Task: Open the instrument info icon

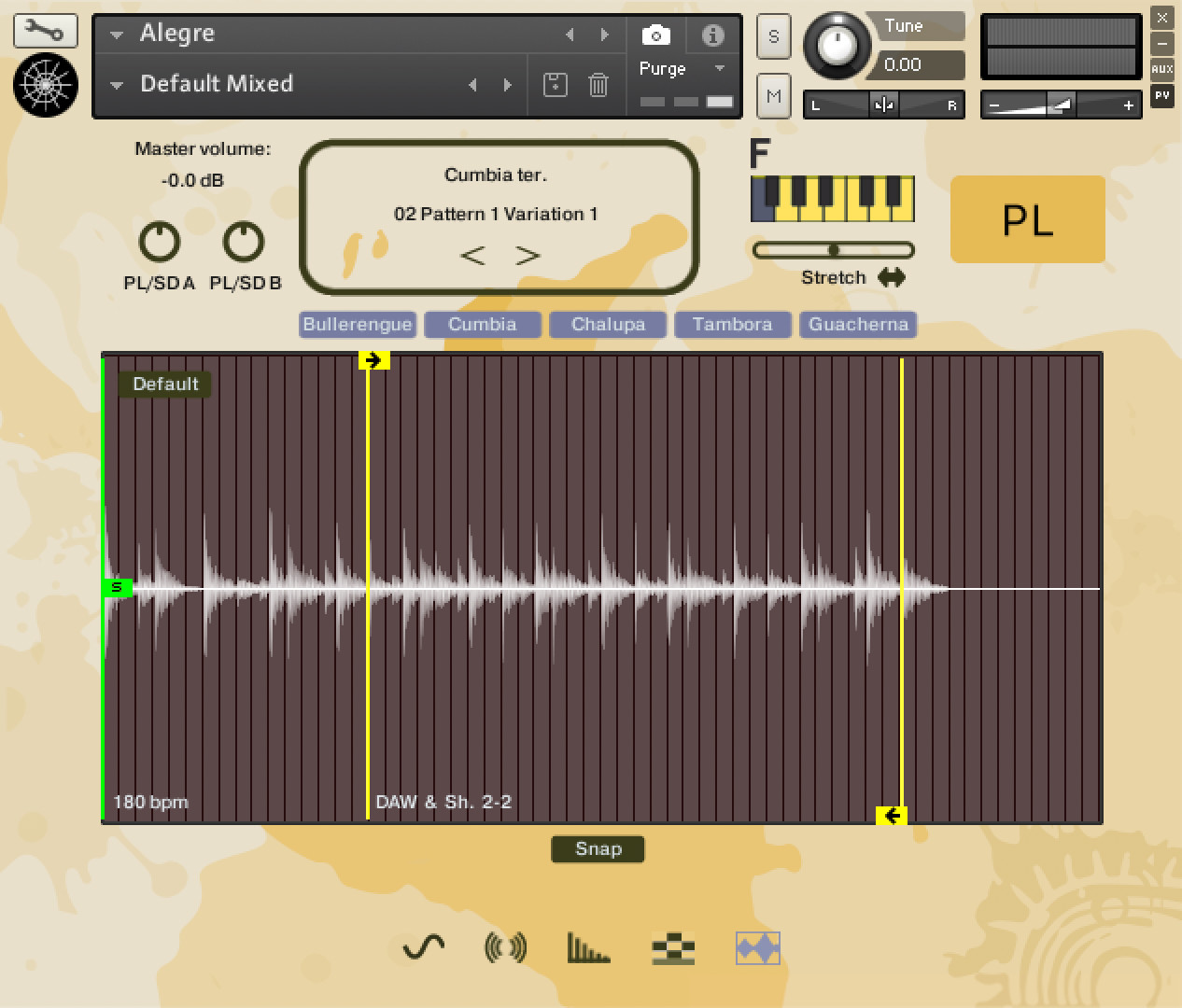Action: coord(713,34)
